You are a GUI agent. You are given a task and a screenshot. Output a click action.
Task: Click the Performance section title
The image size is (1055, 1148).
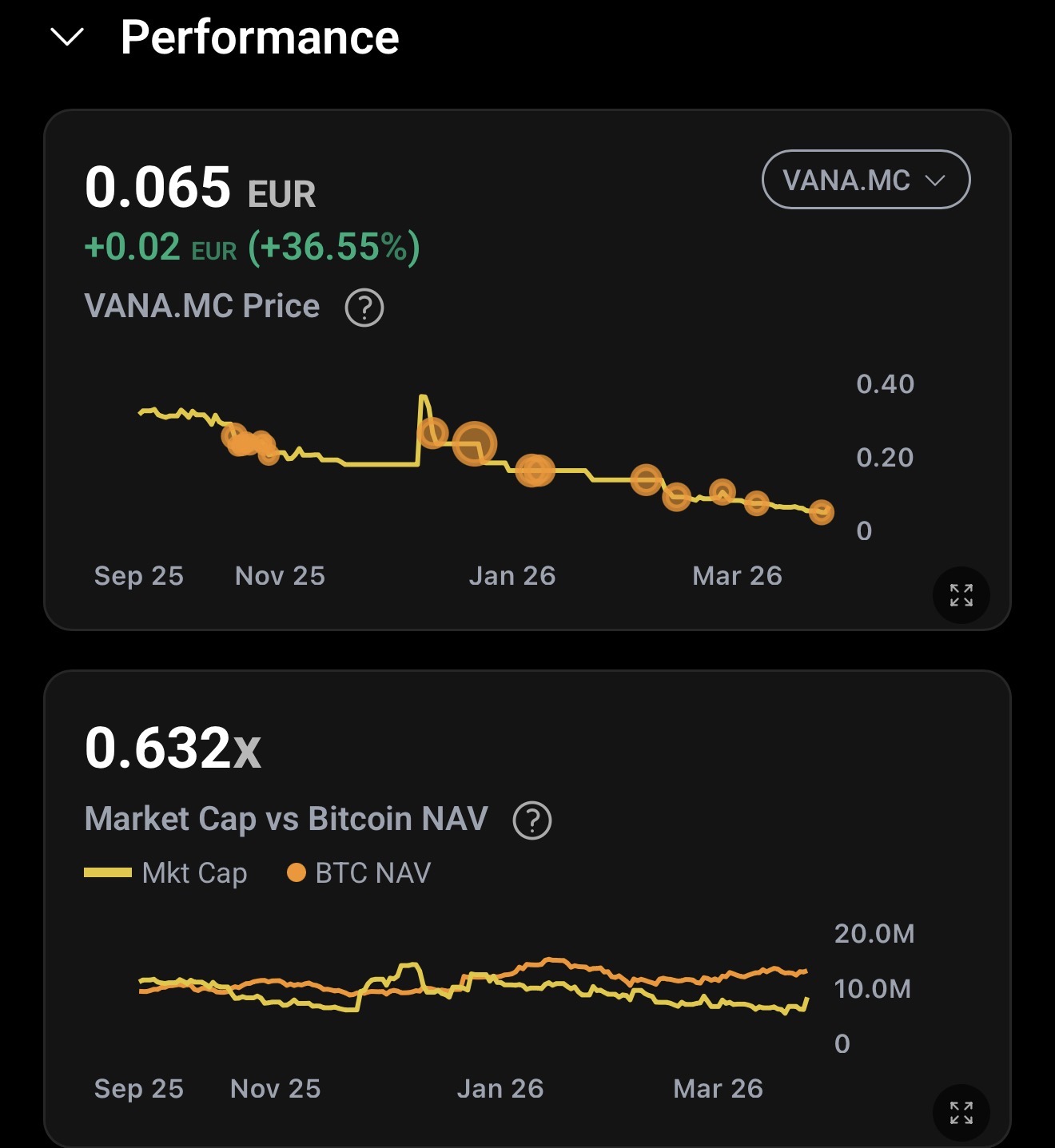260,38
